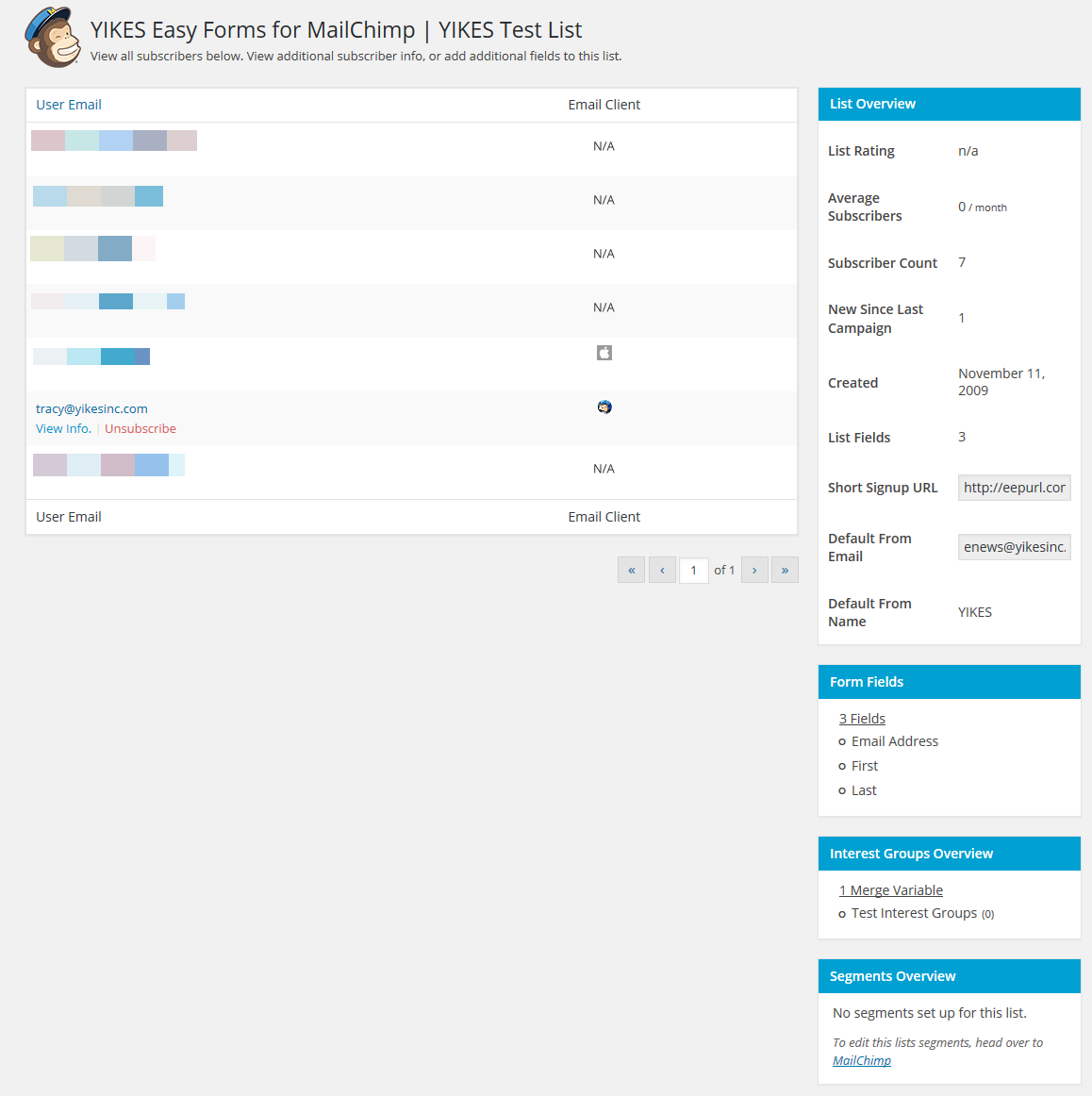Viewport: 1092px width, 1096px height.
Task: Click the Interest Groups Overview header
Action: click(x=950, y=854)
